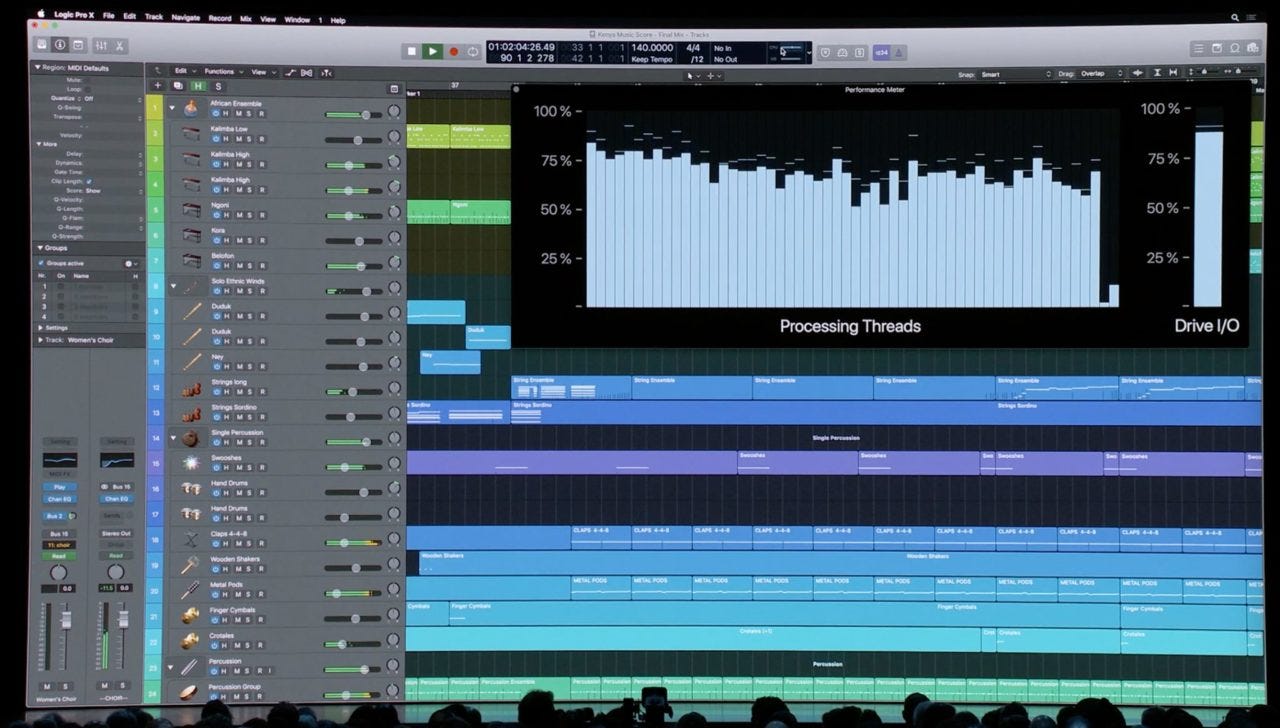Click the plus icon to add a new track
Image resolution: width=1280 pixels, height=728 pixels.
[x=157, y=86]
